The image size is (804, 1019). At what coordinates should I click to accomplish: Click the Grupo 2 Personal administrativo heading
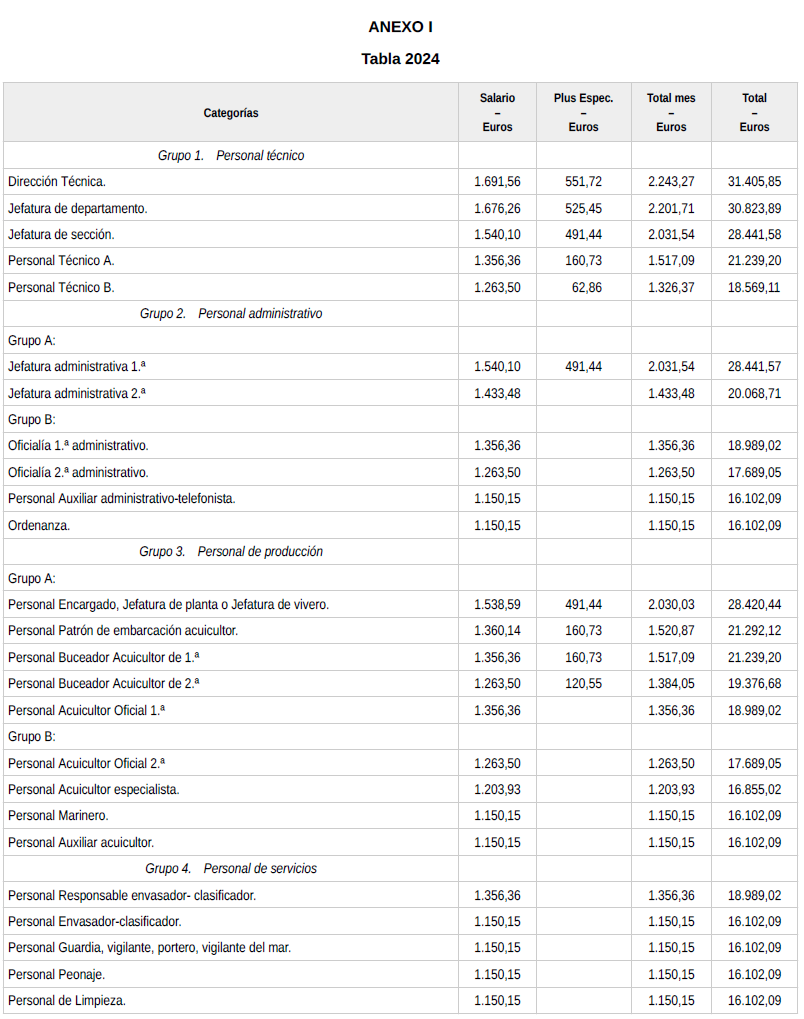point(231,314)
